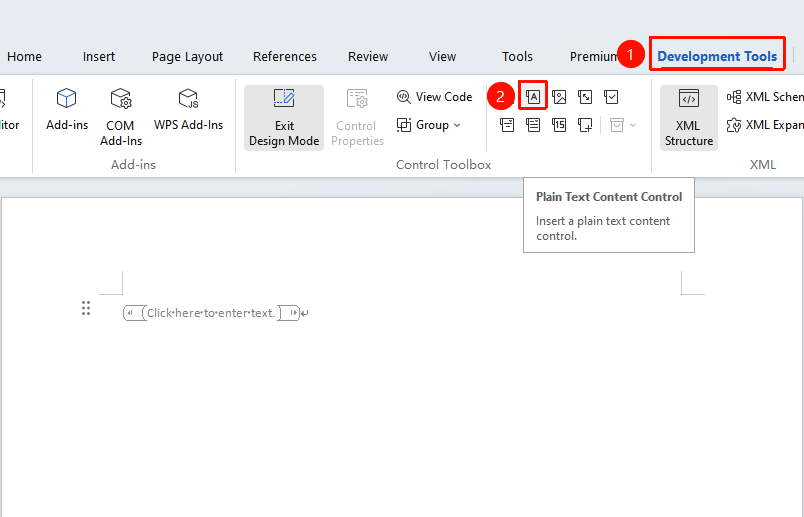
Task: Open the Home tab
Action: click(x=24, y=56)
